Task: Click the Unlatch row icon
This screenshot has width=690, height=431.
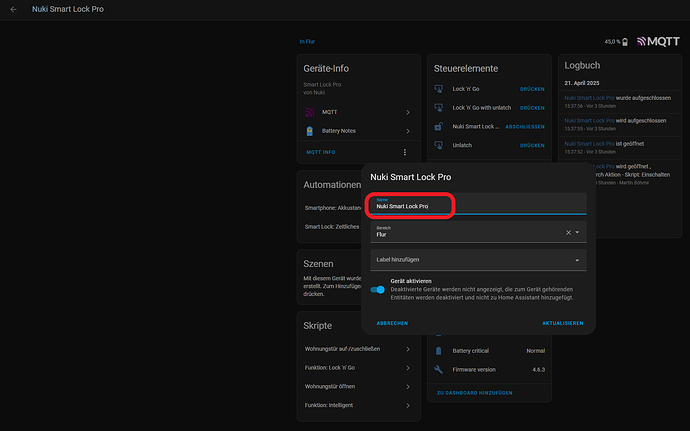Action: point(439,145)
